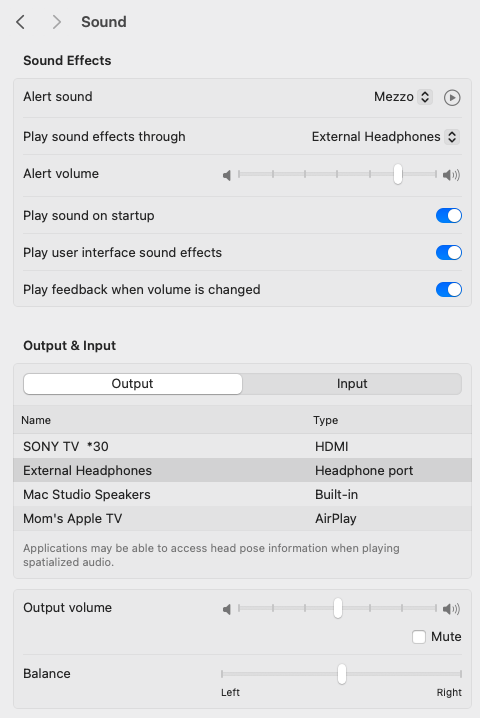This screenshot has height=718, width=480.
Task: Click the quiet speaker icon beside Output volume
Action: pos(227,609)
